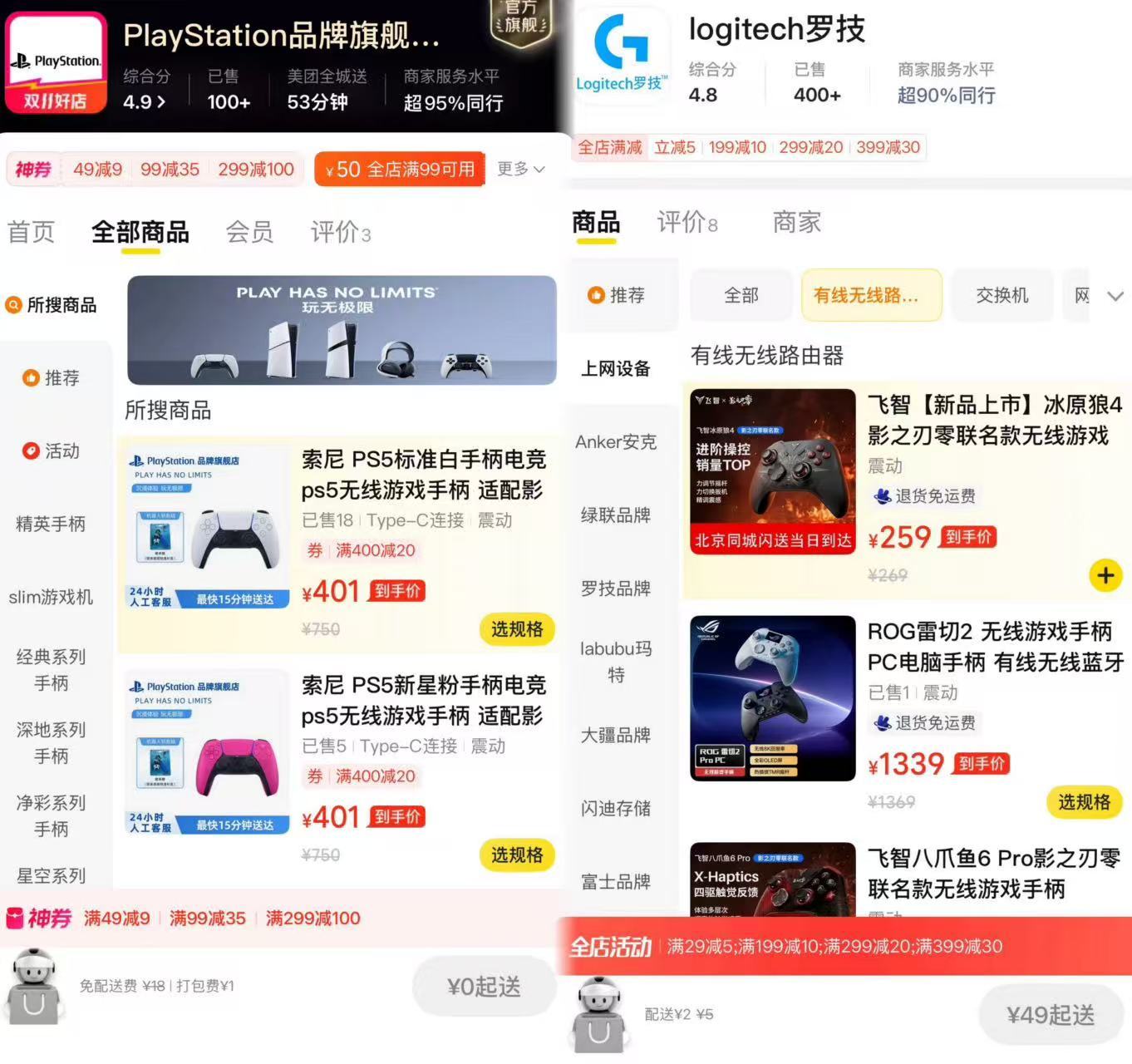
Task: Switch to the 商家 tab
Action: coord(797,222)
